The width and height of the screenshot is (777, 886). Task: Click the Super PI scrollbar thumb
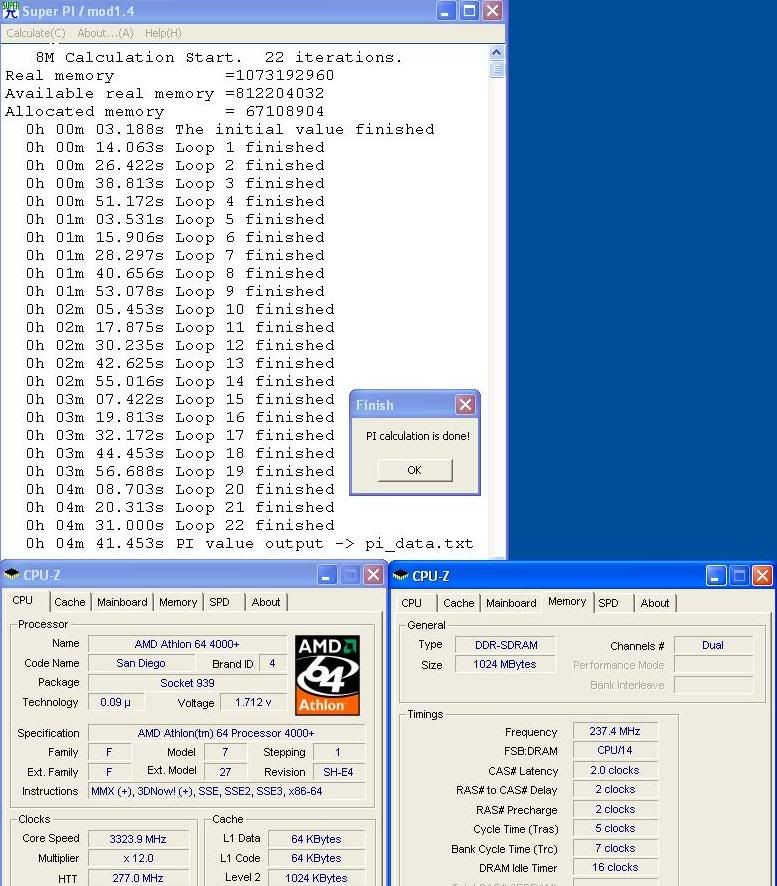pyautogui.click(x=496, y=69)
